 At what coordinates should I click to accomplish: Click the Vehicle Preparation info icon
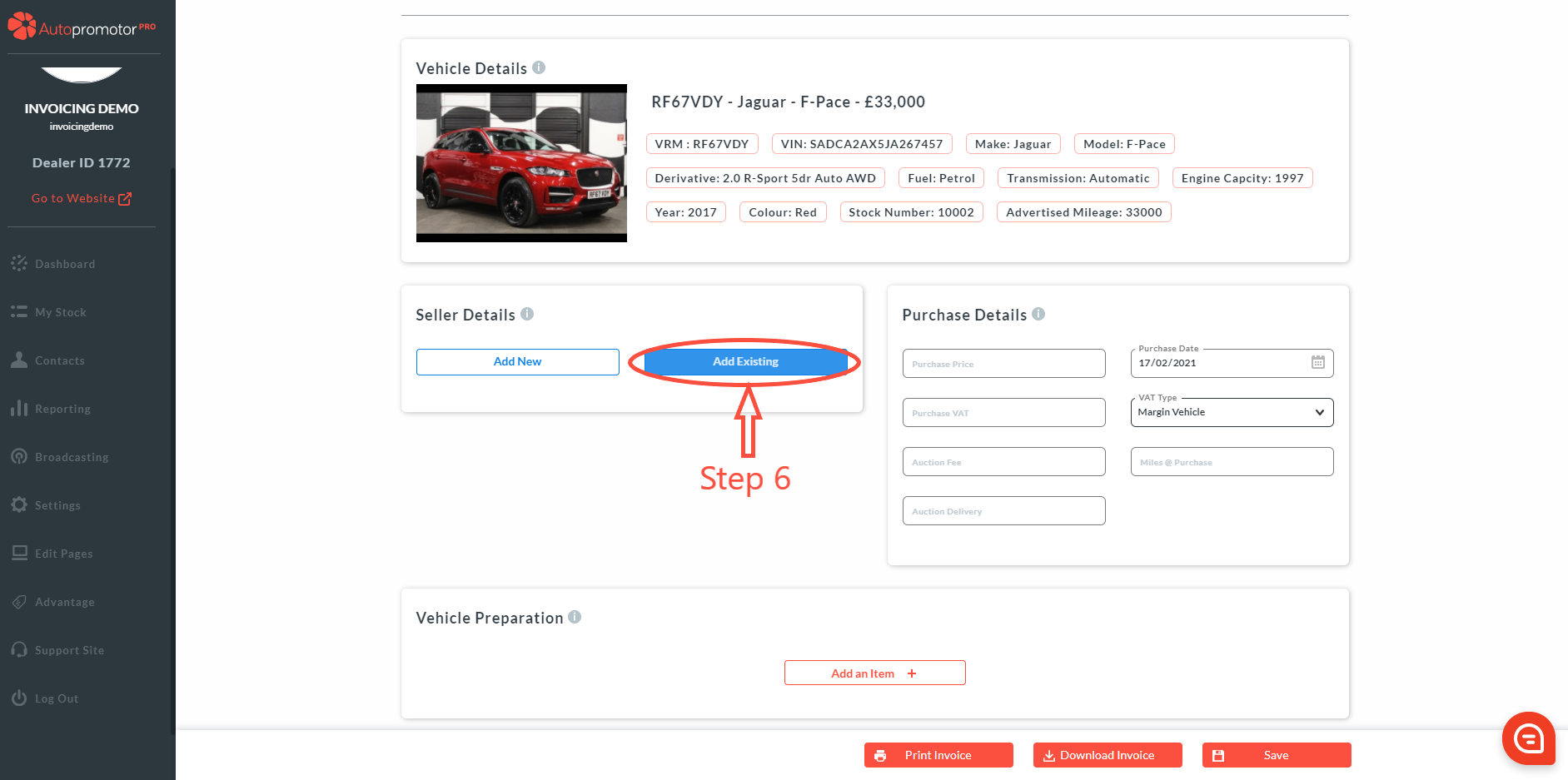click(575, 617)
